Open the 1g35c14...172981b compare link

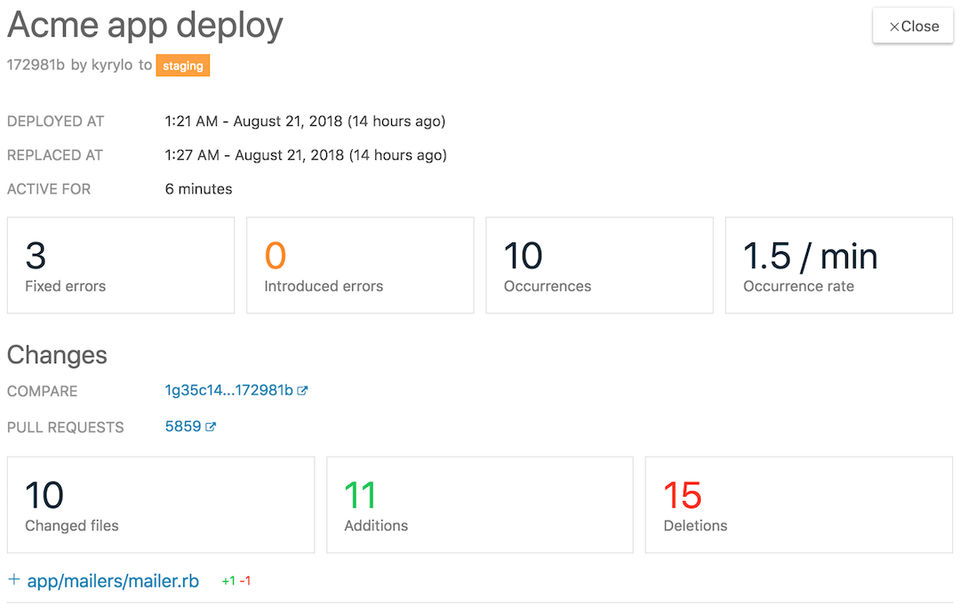229,391
